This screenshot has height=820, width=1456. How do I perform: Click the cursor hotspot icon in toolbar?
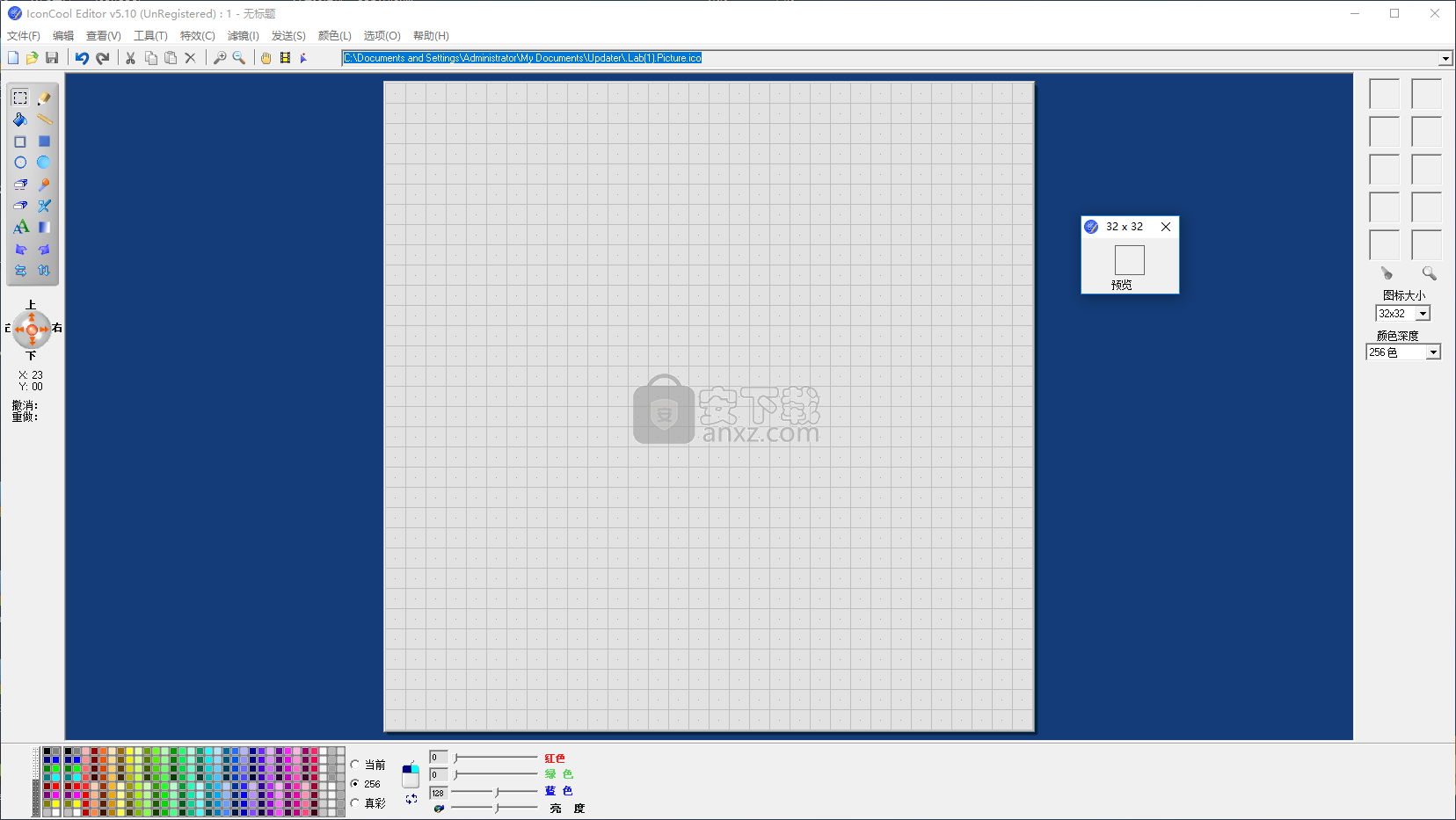(x=304, y=58)
